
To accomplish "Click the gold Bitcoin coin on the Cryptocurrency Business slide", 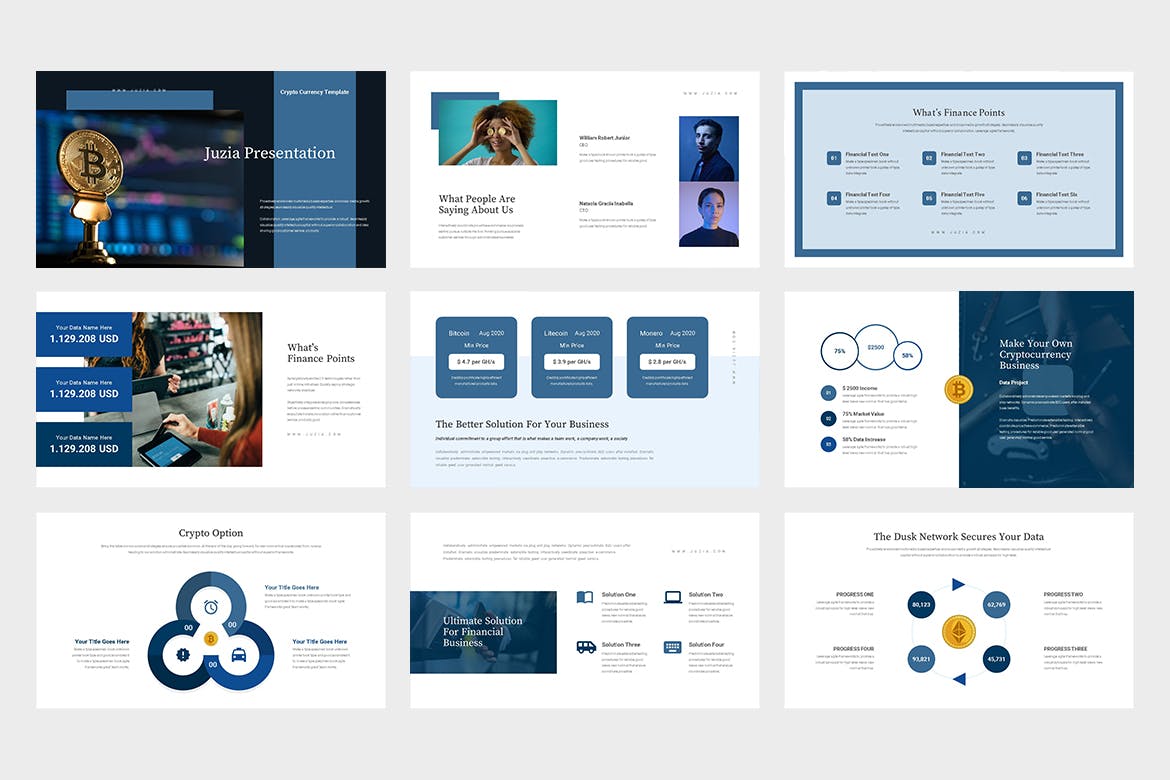I will [x=958, y=389].
